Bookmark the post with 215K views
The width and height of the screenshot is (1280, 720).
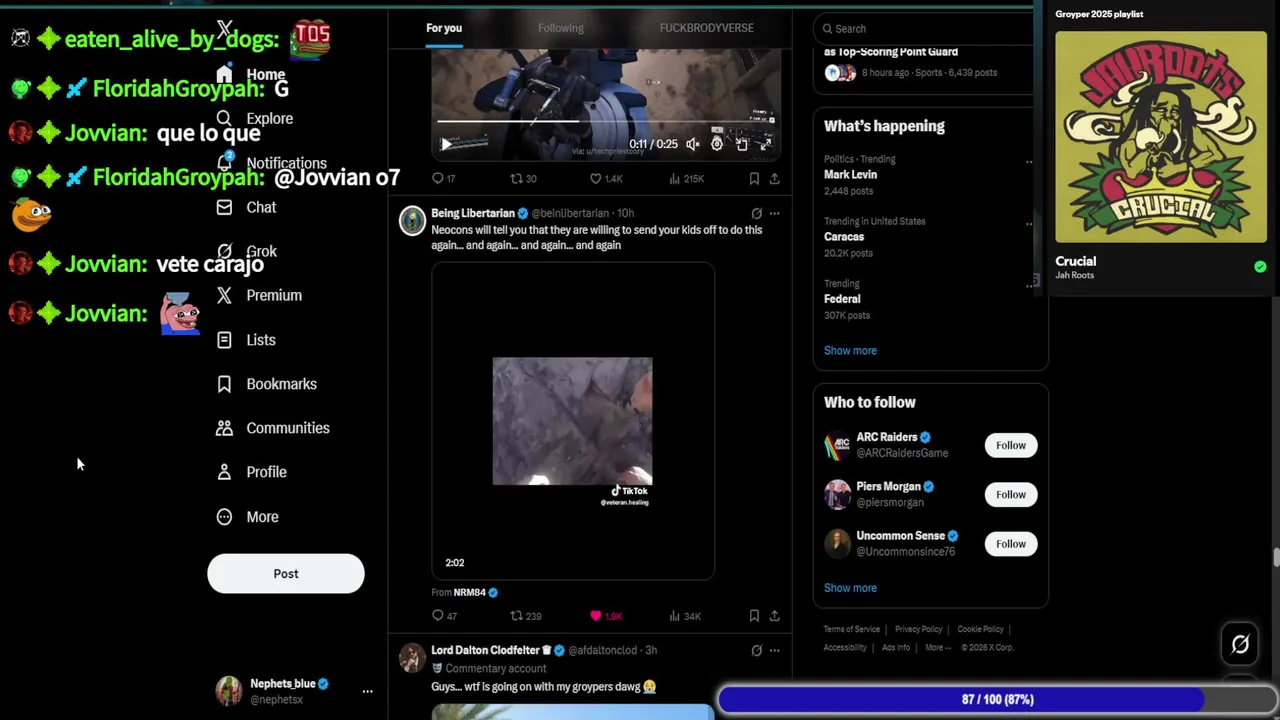(x=754, y=179)
